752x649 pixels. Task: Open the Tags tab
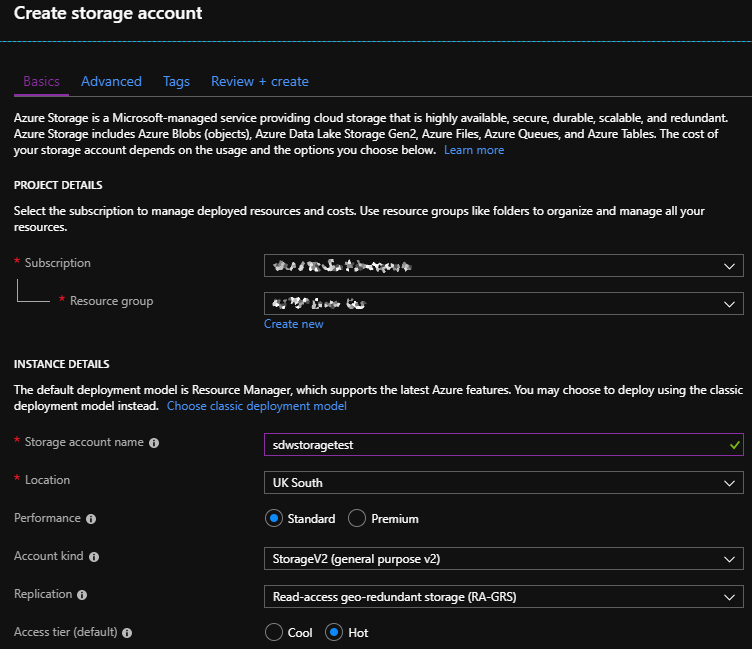[x=176, y=81]
